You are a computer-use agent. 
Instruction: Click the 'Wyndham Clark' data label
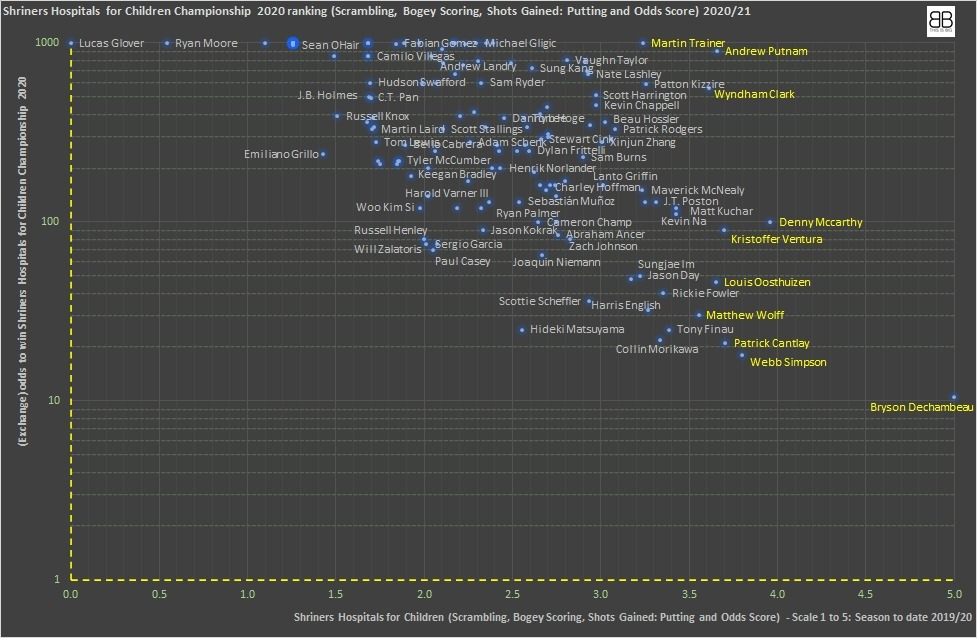click(x=754, y=95)
